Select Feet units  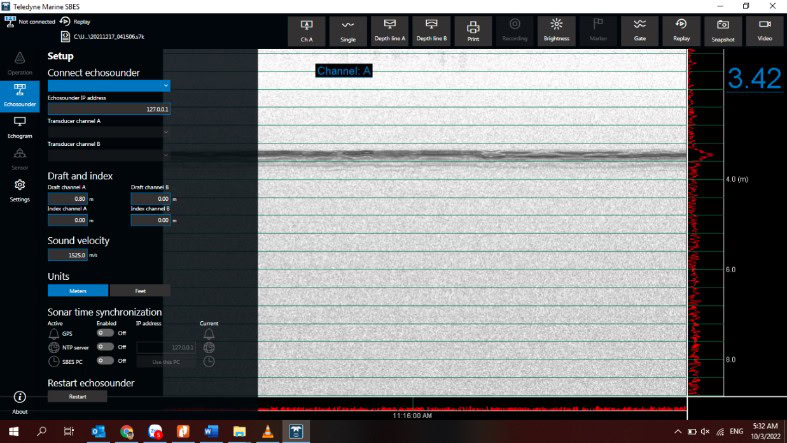[140, 290]
